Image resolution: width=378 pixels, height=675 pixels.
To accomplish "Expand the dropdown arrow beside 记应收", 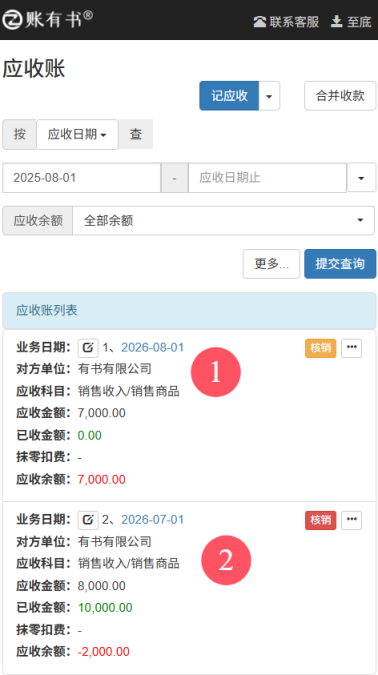I will tap(269, 96).
